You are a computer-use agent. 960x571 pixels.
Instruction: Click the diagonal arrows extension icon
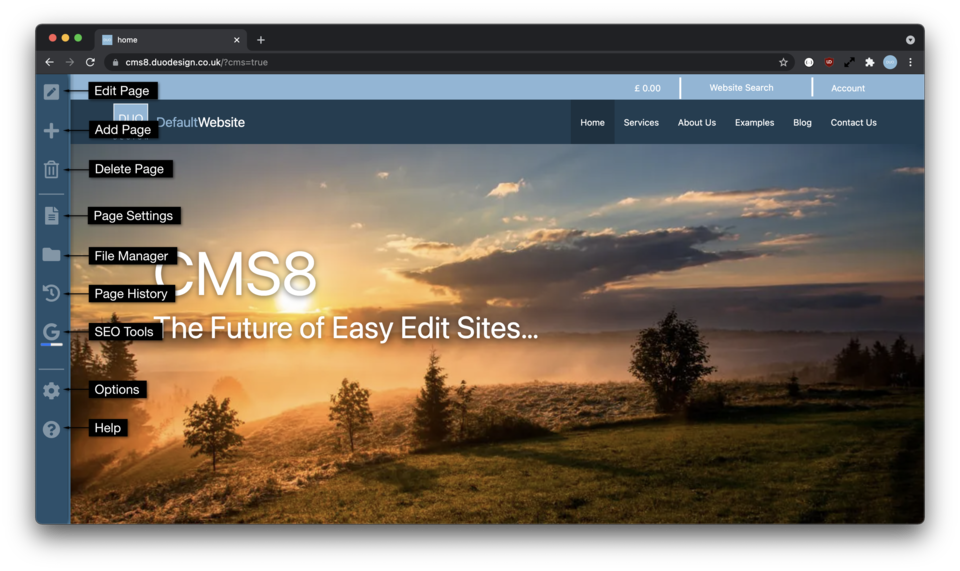tap(849, 62)
